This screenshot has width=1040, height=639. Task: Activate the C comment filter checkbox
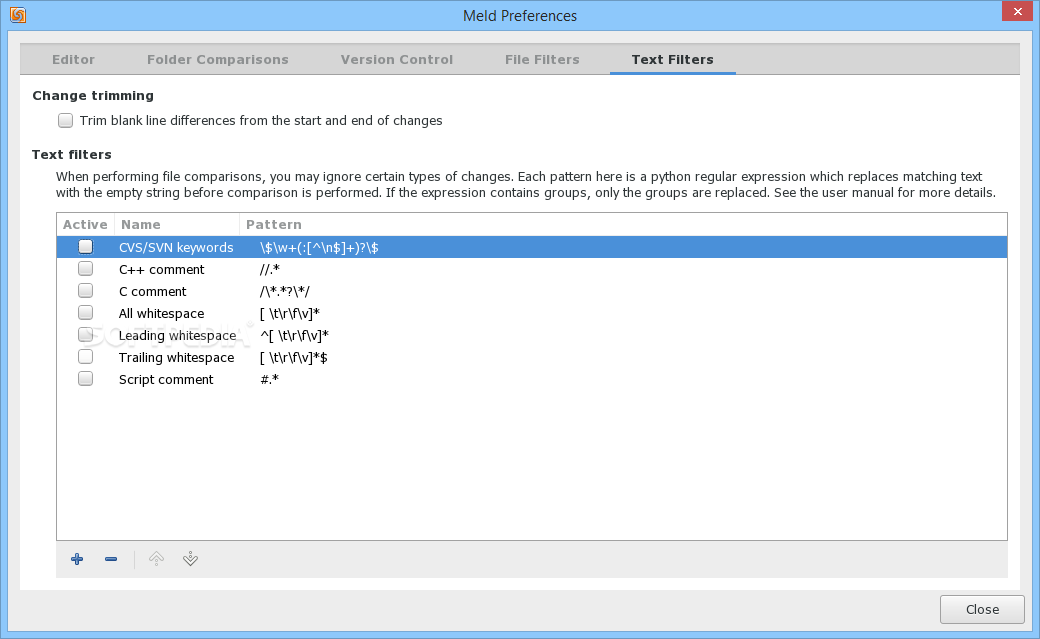click(86, 291)
